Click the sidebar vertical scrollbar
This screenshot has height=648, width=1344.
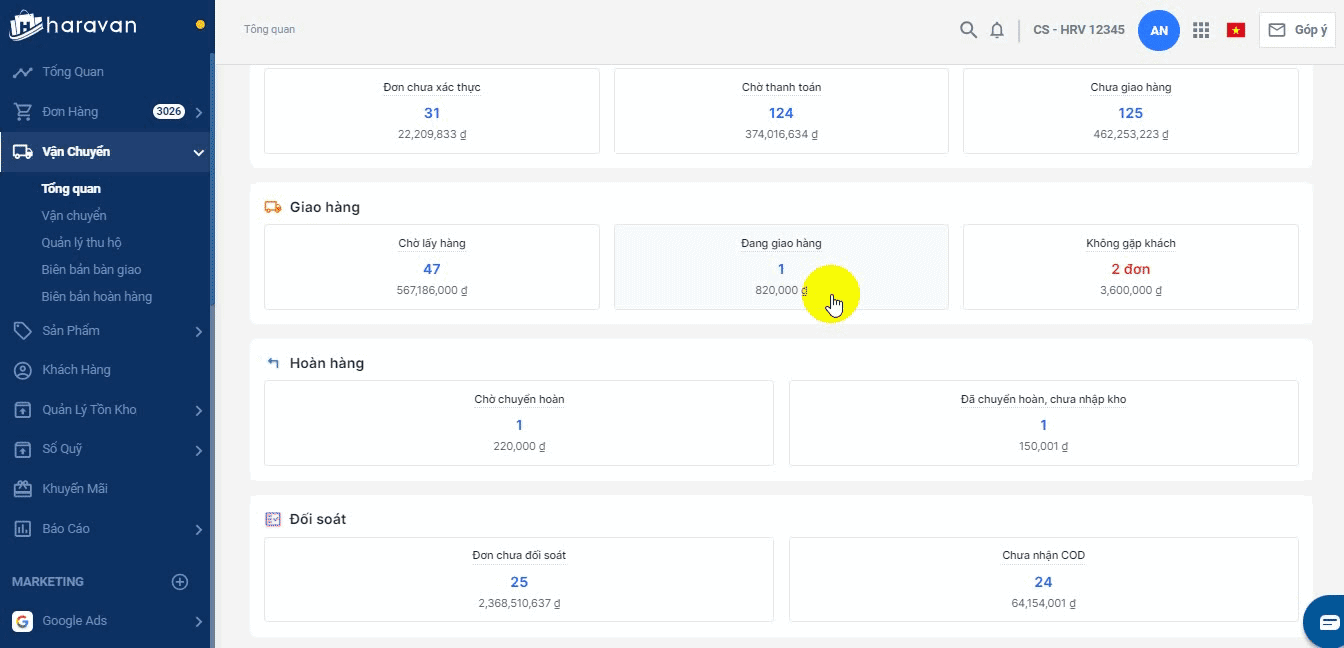click(211, 180)
